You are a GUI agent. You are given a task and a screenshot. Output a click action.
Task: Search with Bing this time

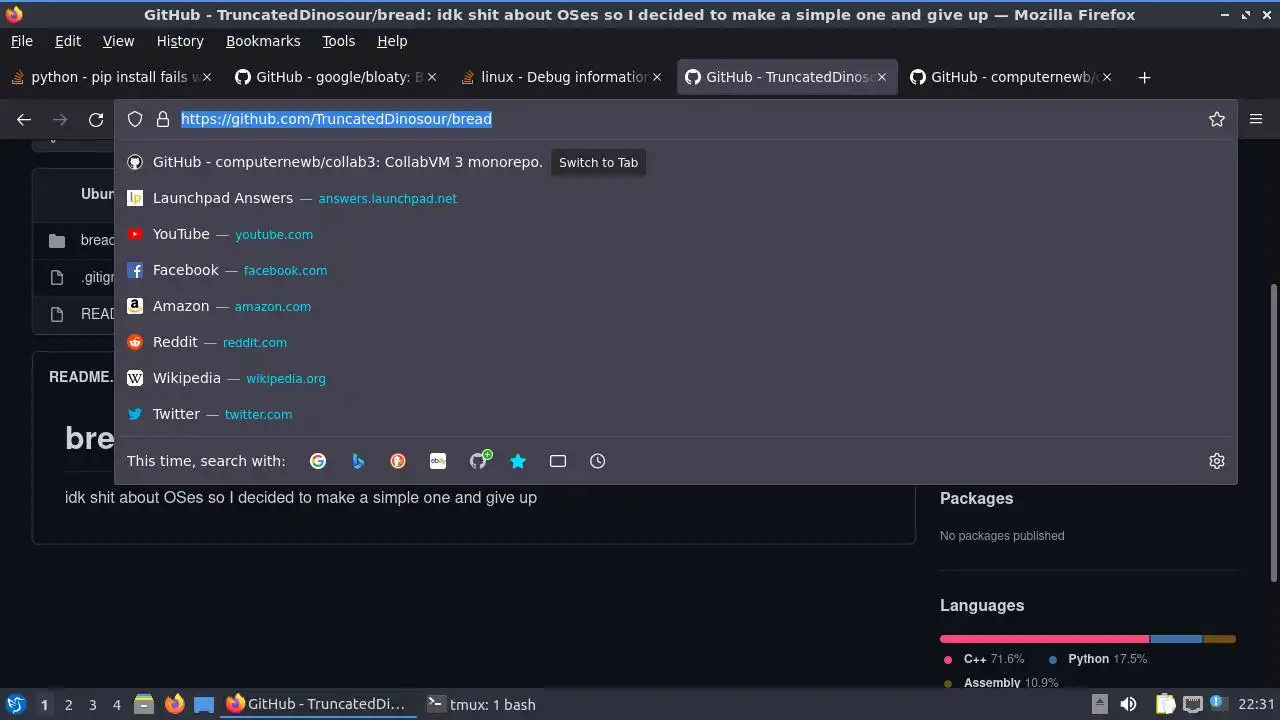[358, 461]
